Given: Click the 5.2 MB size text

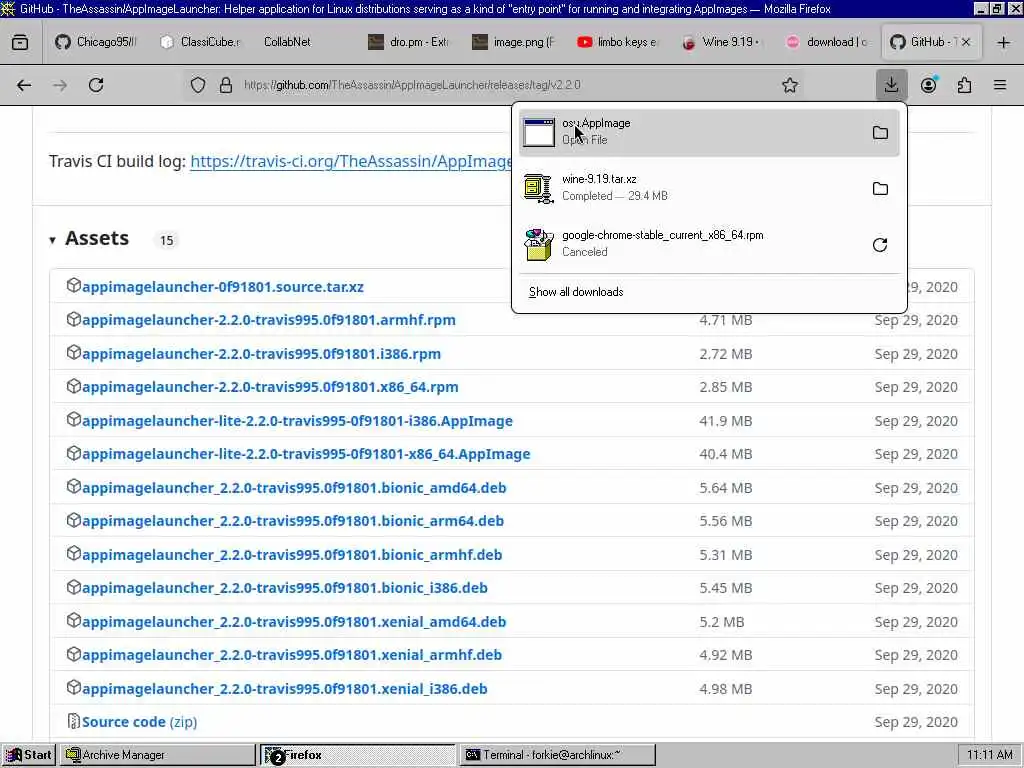Looking at the screenshot, I should (x=722, y=622).
